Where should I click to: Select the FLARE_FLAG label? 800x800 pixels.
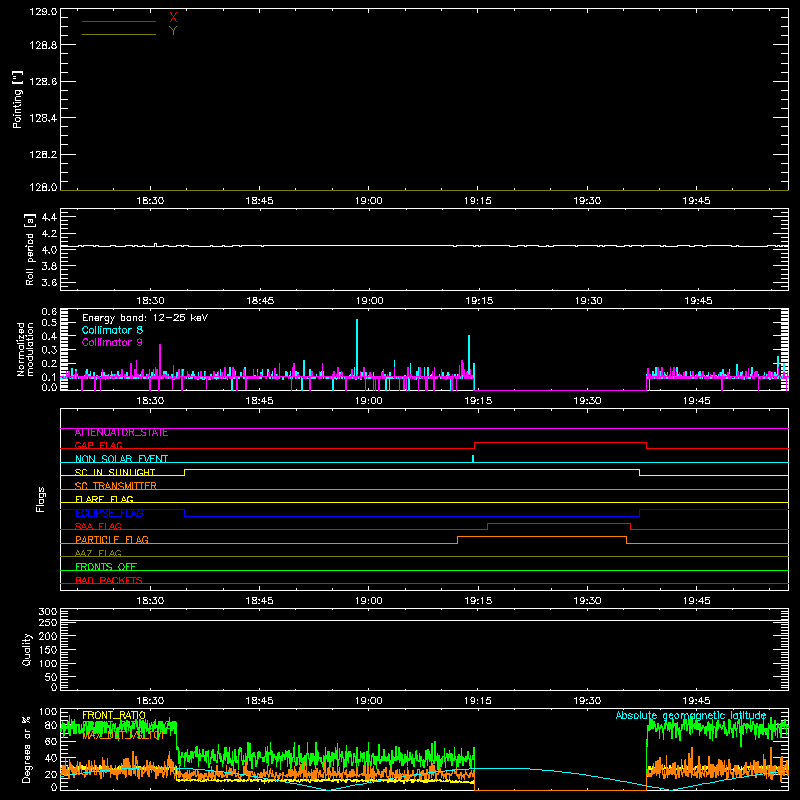pos(104,499)
